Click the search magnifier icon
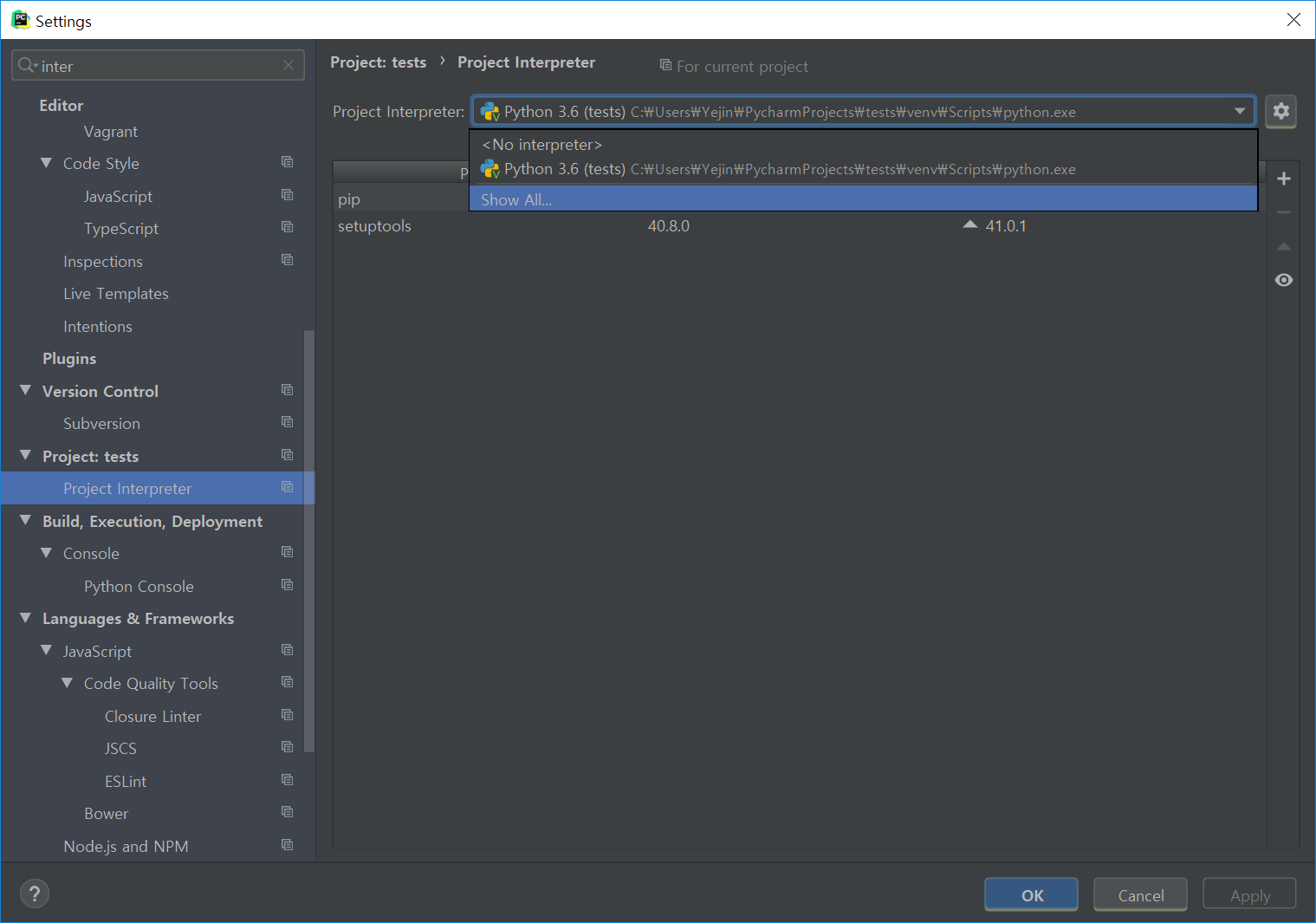 pos(27,65)
